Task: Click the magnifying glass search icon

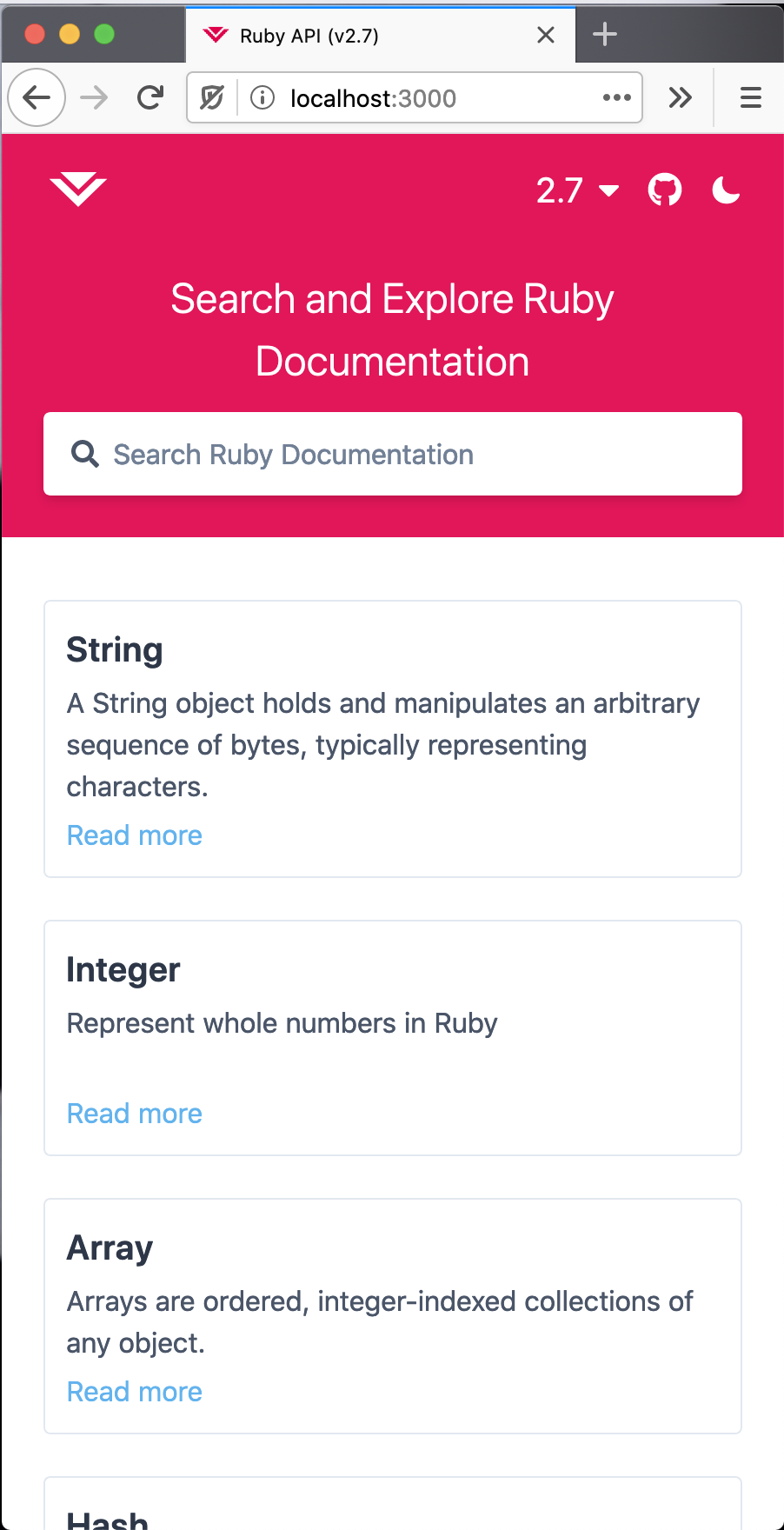Action: 84,454
